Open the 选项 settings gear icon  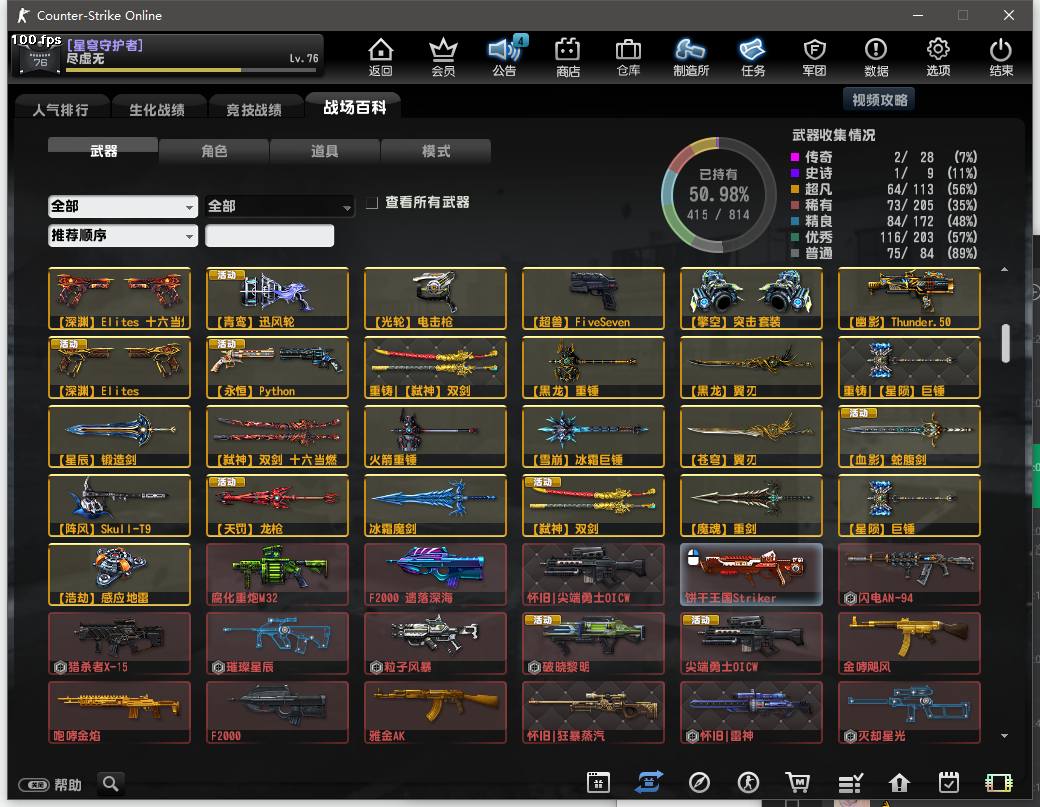pos(938,56)
